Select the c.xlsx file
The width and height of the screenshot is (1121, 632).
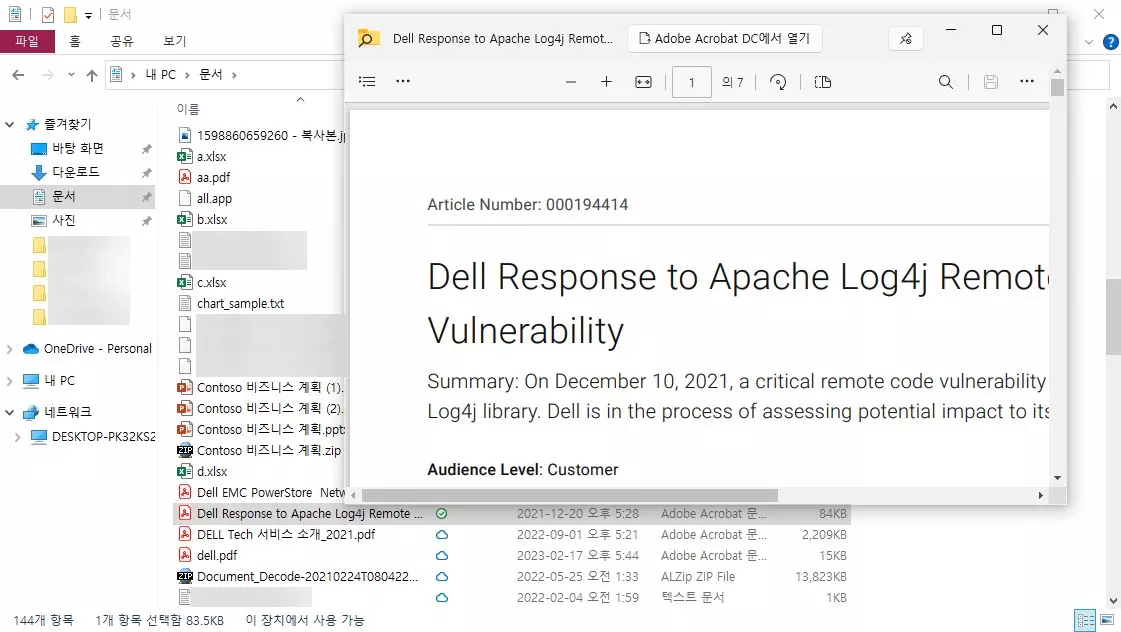point(212,282)
